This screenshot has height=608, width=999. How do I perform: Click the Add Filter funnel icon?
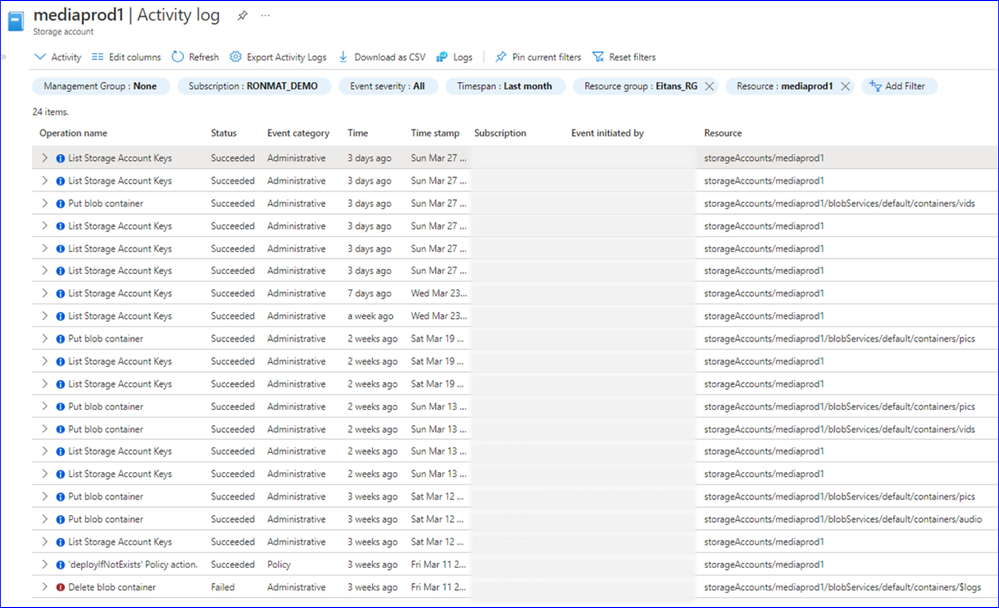875,86
